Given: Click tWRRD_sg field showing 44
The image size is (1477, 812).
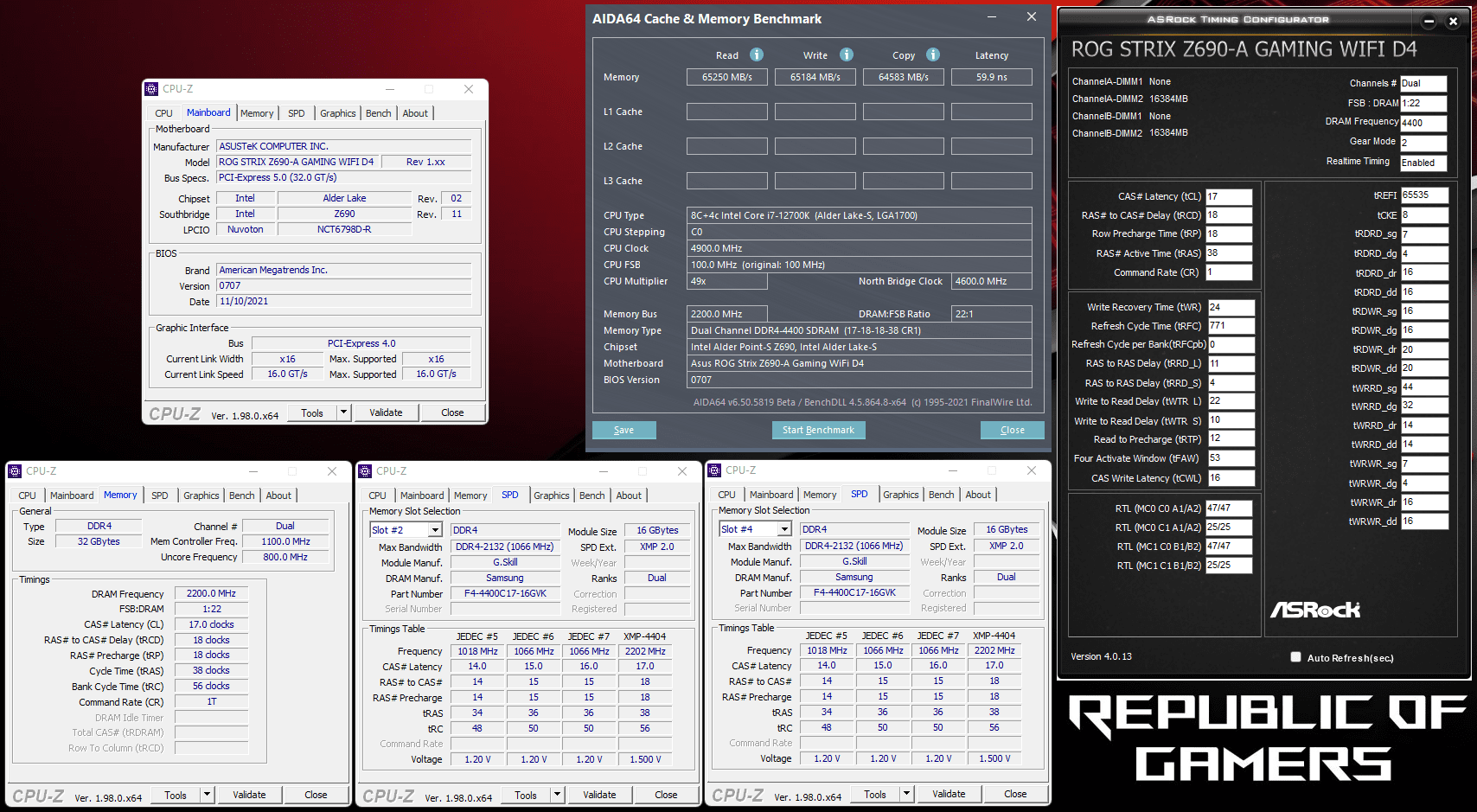Looking at the screenshot, I should click(x=1424, y=387).
